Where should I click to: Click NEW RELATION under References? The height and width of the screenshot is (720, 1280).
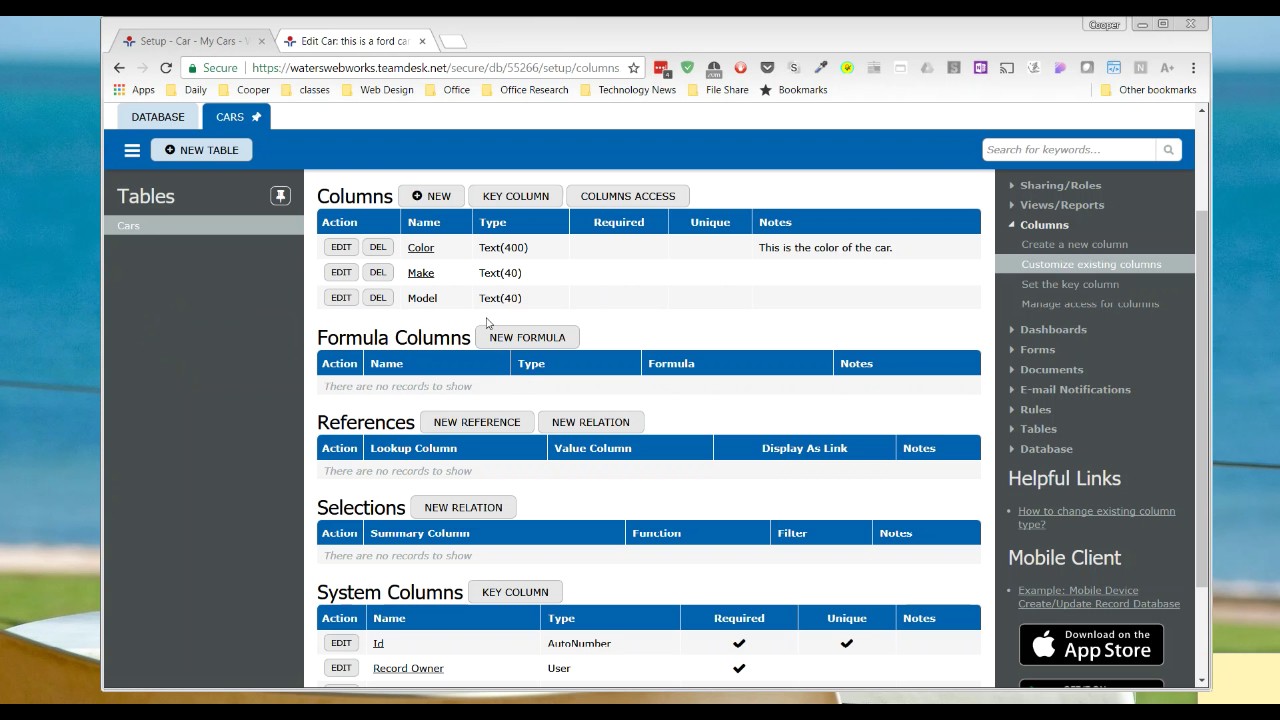coord(591,422)
